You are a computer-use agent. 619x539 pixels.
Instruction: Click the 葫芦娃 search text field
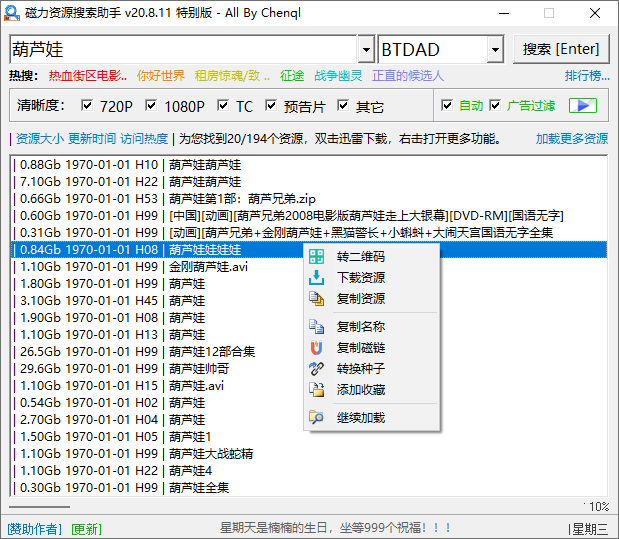click(x=180, y=49)
